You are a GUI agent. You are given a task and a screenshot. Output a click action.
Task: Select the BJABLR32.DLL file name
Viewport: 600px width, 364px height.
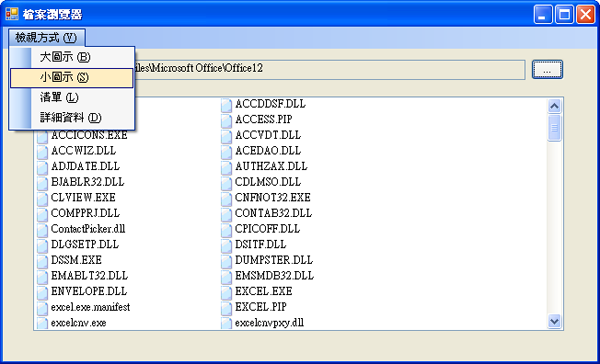pos(88,182)
